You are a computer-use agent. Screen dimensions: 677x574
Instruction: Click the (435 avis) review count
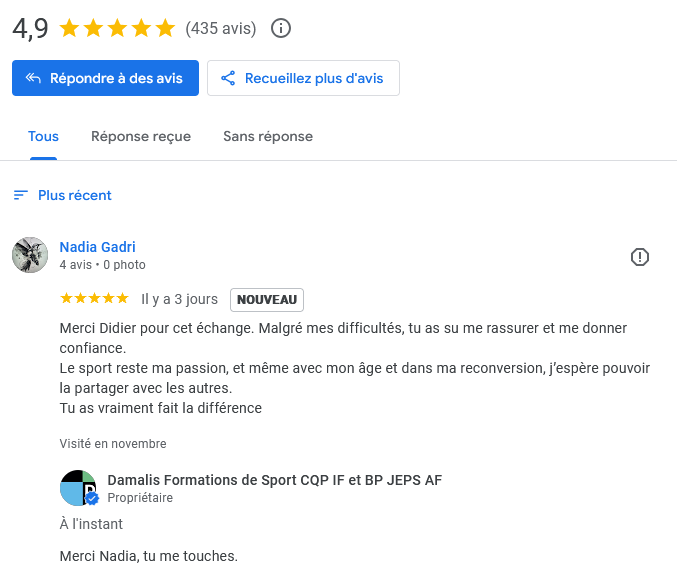(x=221, y=28)
